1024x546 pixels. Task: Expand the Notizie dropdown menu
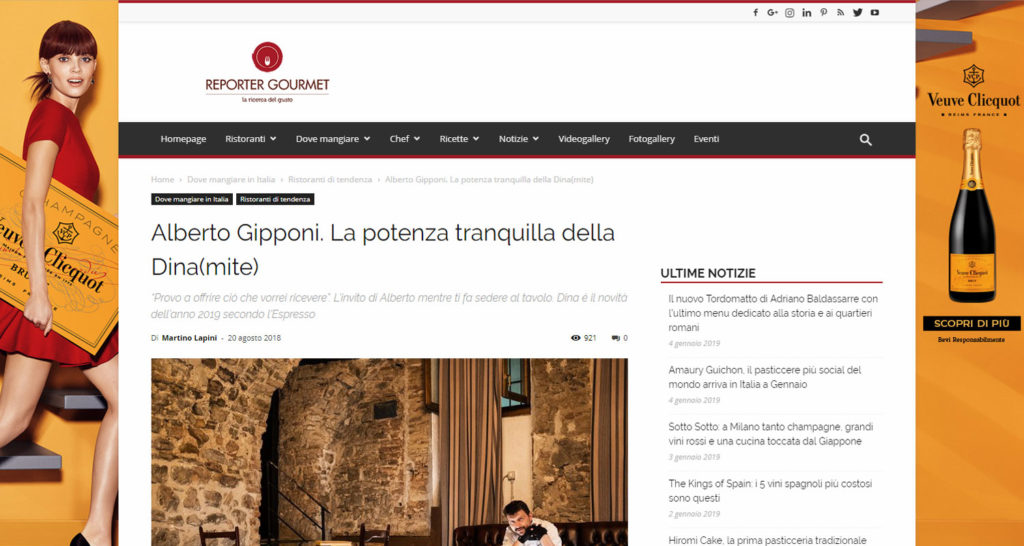point(519,138)
